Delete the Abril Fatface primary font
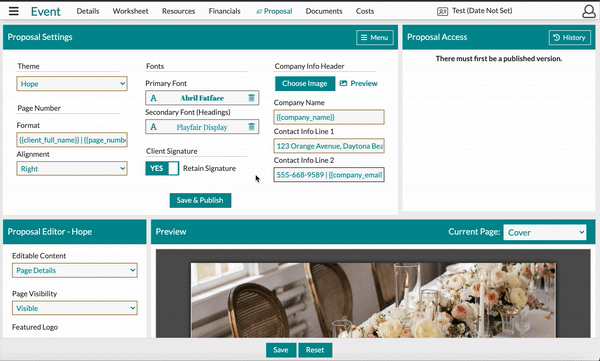This screenshot has height=361, width=600. [x=251, y=98]
